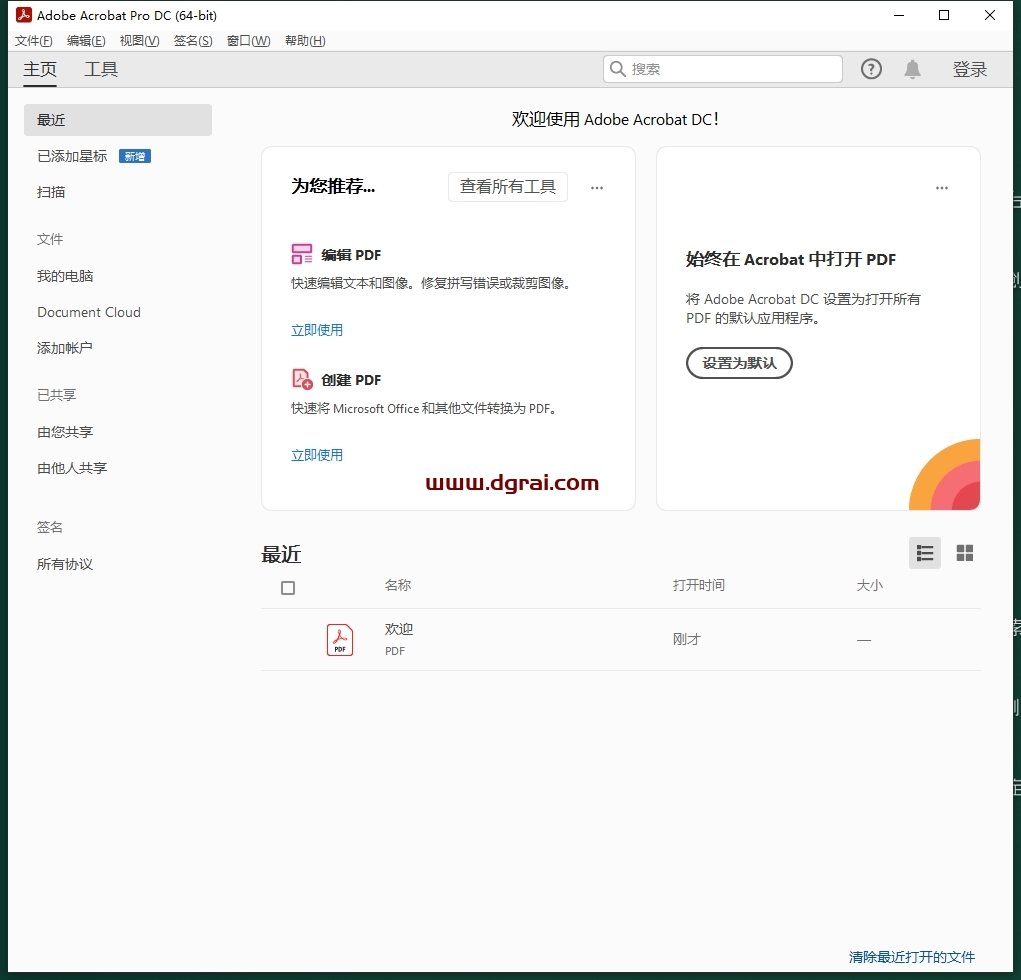This screenshot has width=1021, height=980.
Task: Click the 编辑 PDF heading
Action: point(351,255)
